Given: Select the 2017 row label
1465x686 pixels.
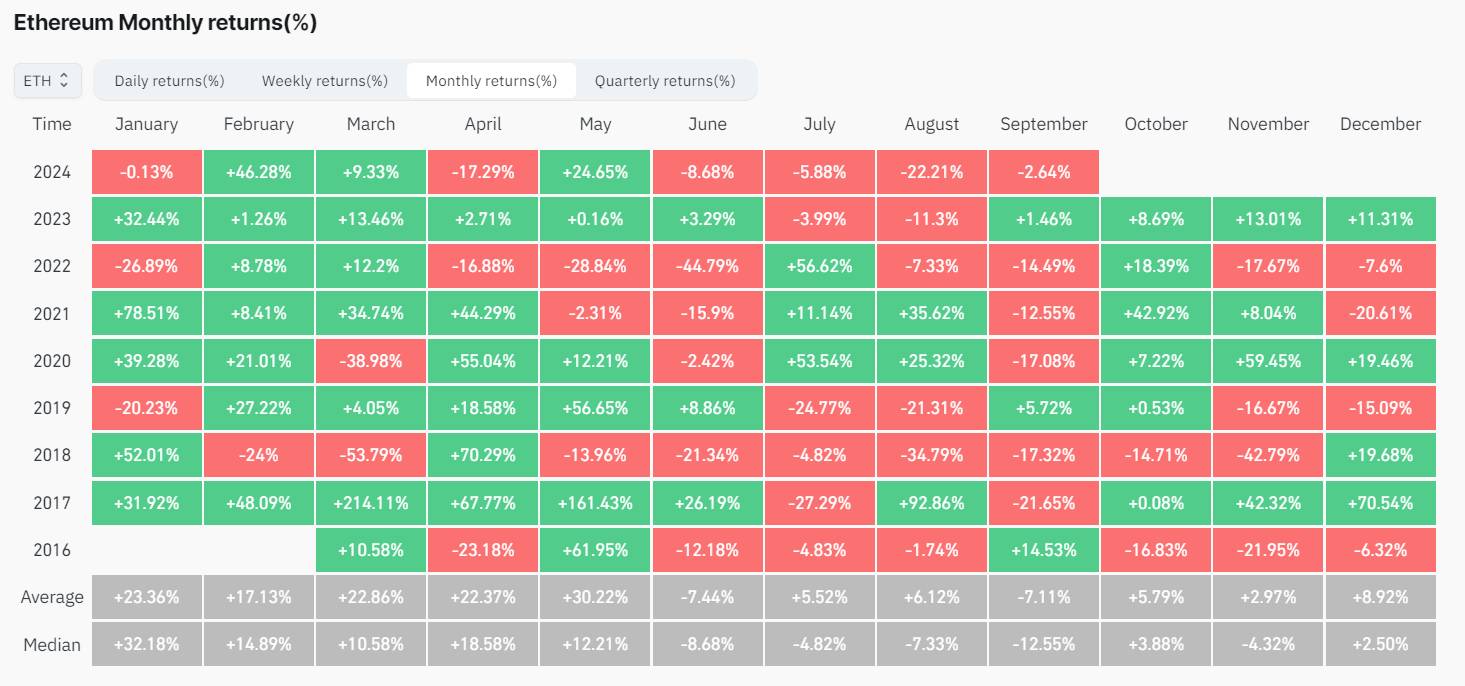Looking at the screenshot, I should [52, 502].
